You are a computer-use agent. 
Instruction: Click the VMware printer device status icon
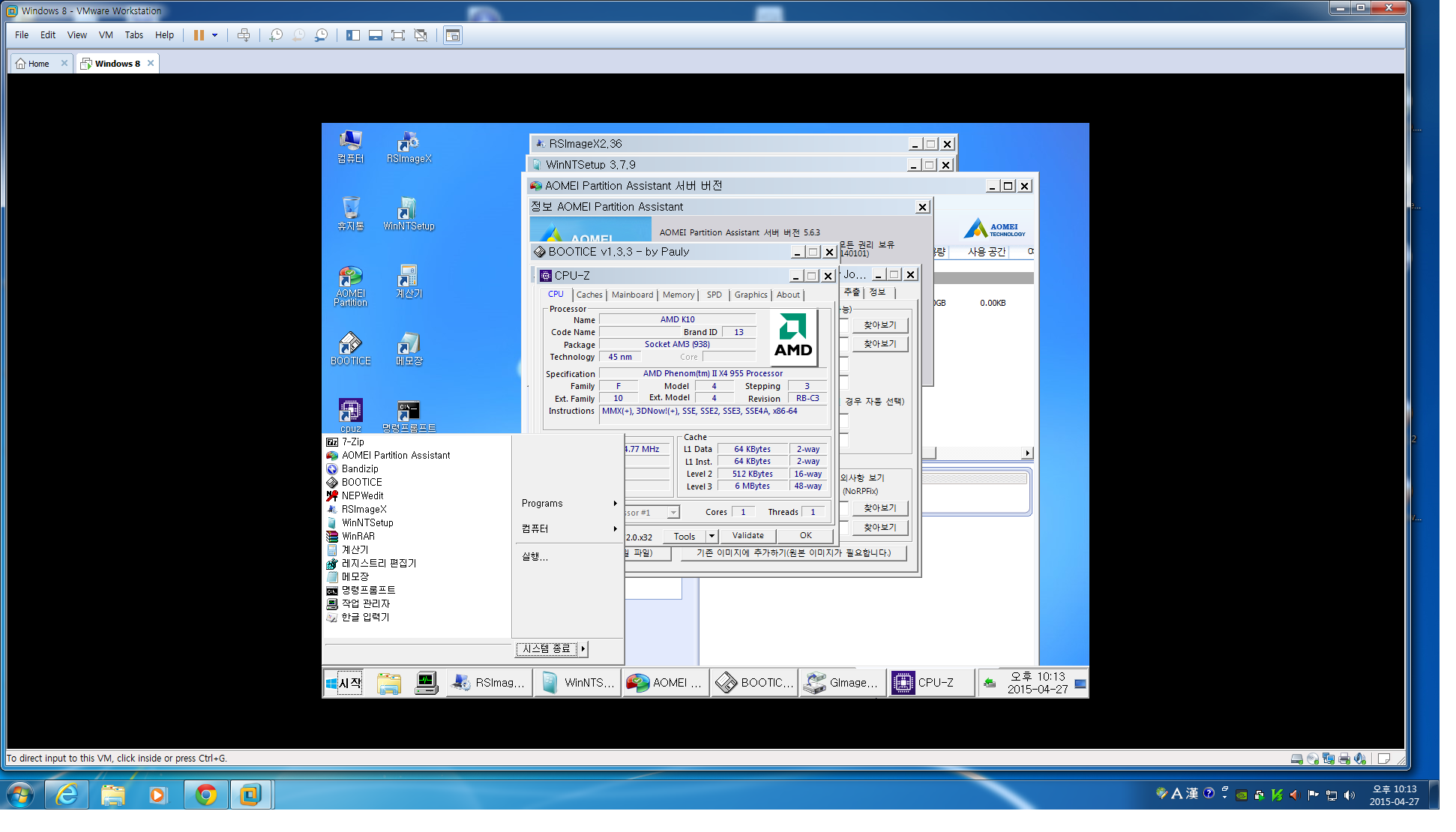point(1344,759)
